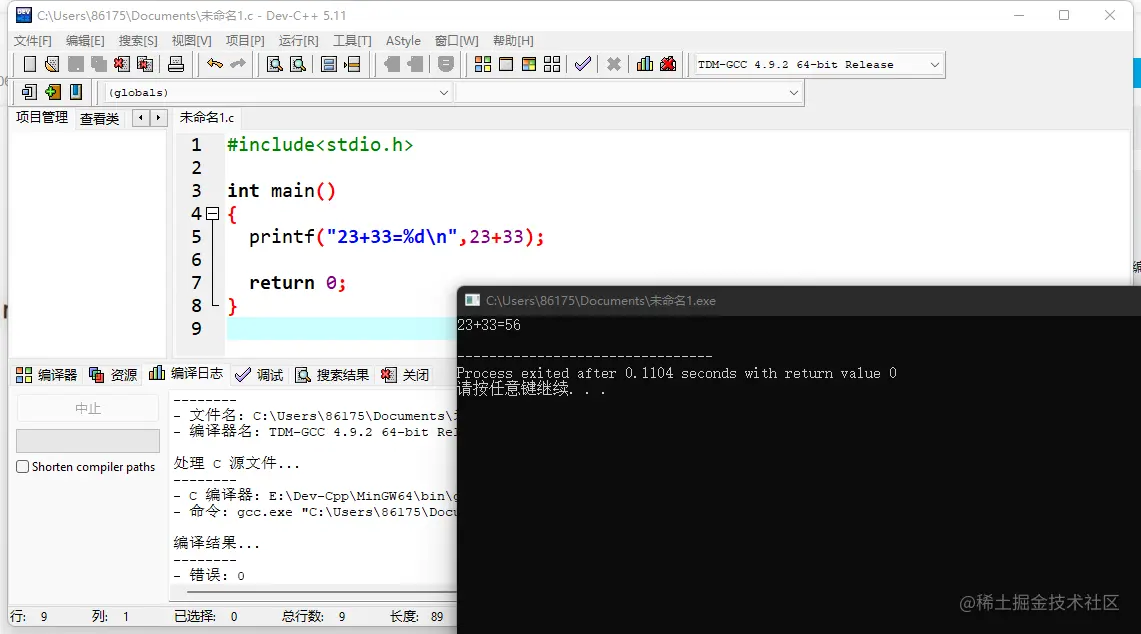Click the Close file icon with red X
The image size is (1141, 634).
(x=122, y=64)
